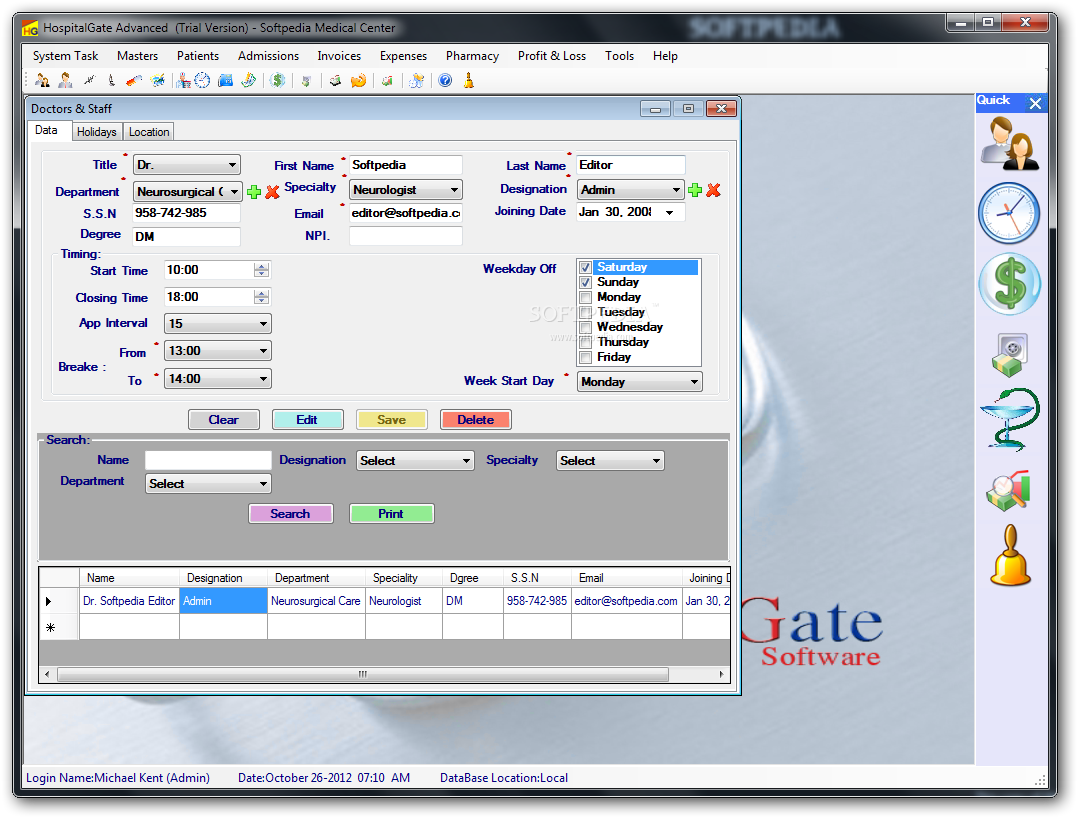The width and height of the screenshot is (1078, 818).
Task: Open the Pharmacy menu
Action: [472, 56]
